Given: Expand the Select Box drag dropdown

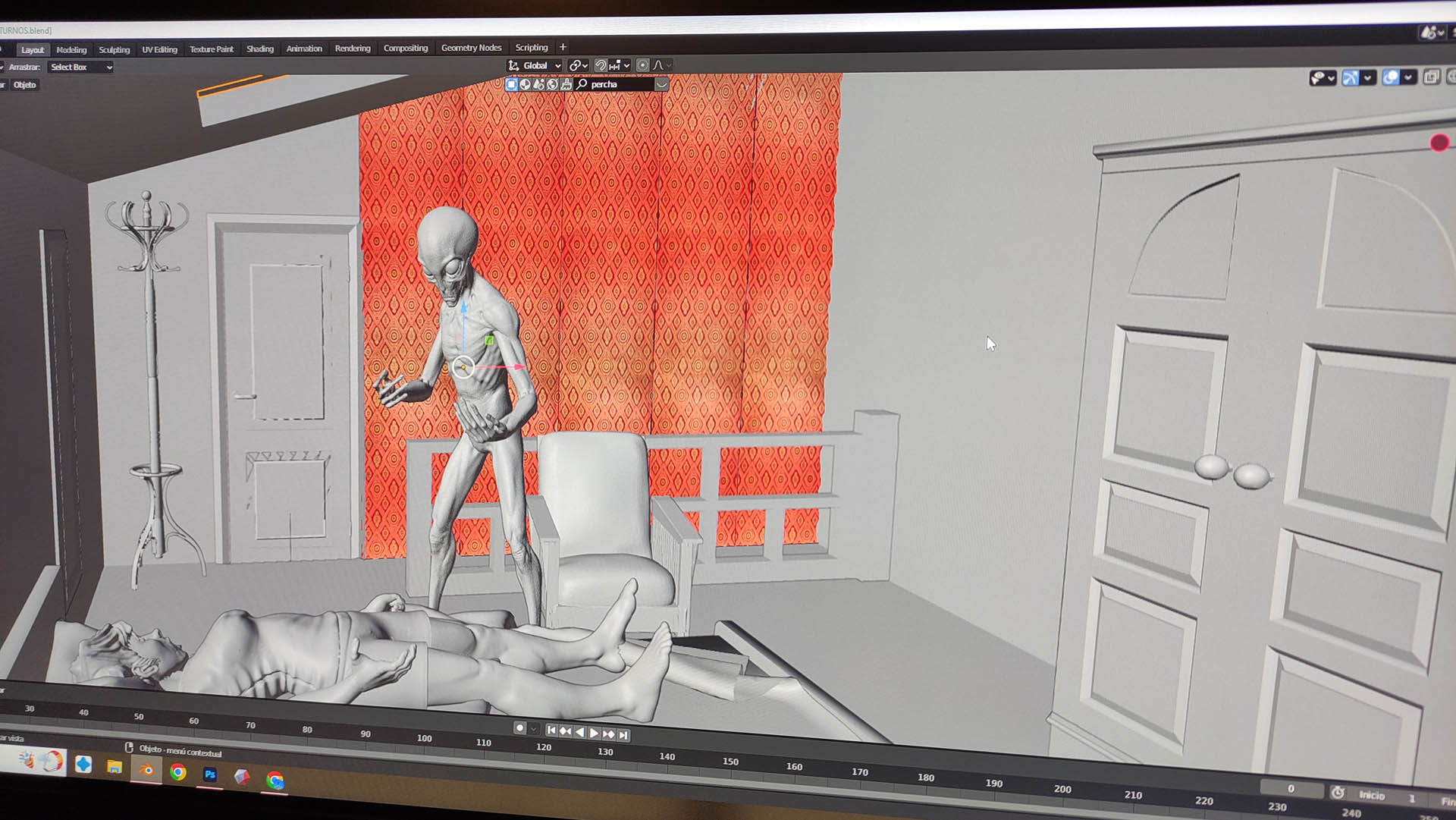Looking at the screenshot, I should pyautogui.click(x=80, y=67).
